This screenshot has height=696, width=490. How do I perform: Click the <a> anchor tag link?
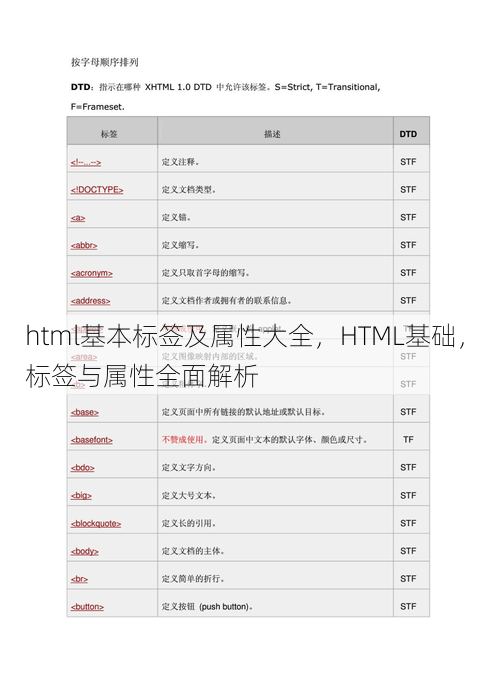pos(78,218)
